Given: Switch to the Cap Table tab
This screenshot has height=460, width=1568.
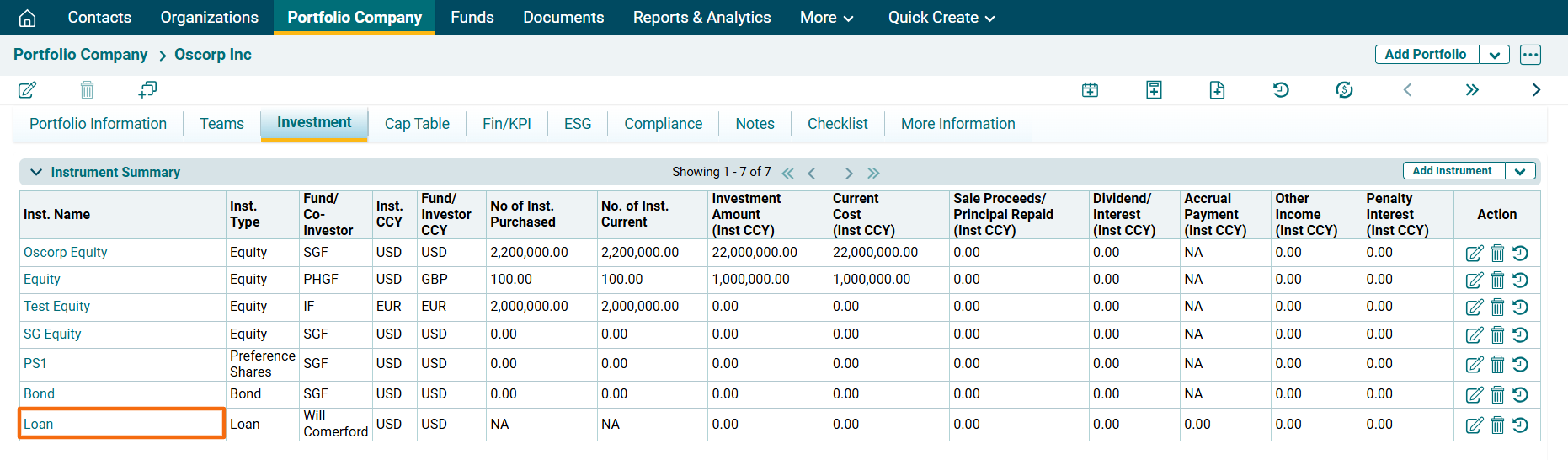Looking at the screenshot, I should click(417, 124).
